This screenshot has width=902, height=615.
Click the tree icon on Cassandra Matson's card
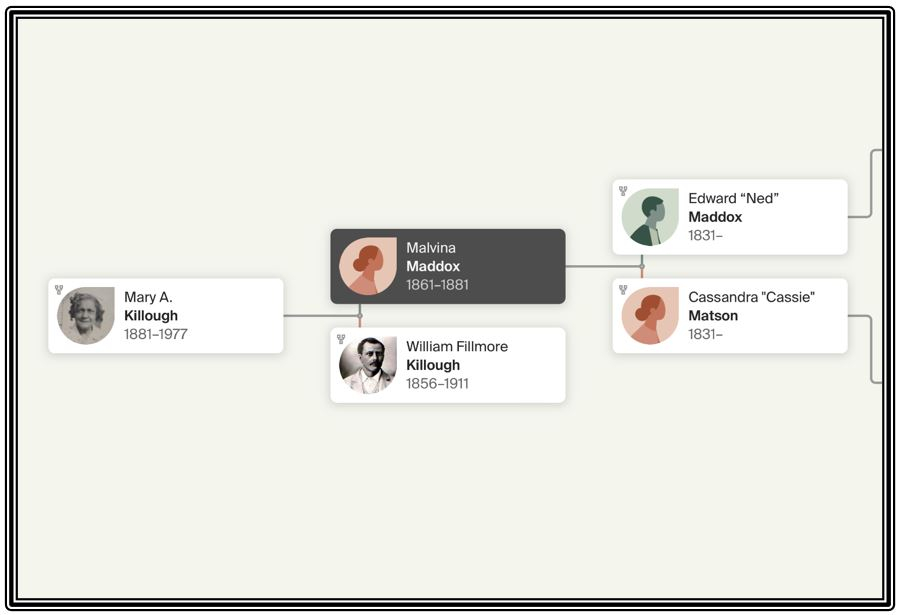623,290
